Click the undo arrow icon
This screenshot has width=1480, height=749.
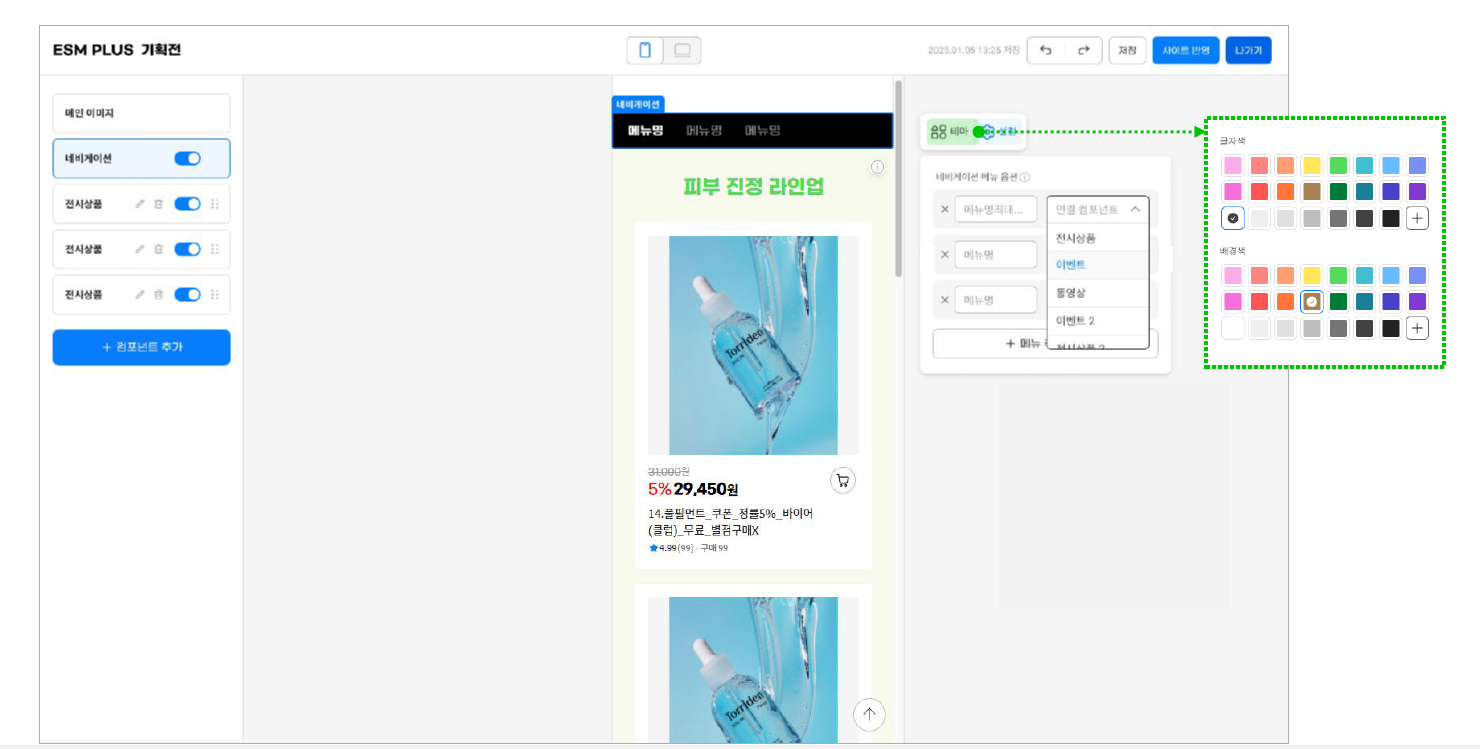click(x=1046, y=50)
